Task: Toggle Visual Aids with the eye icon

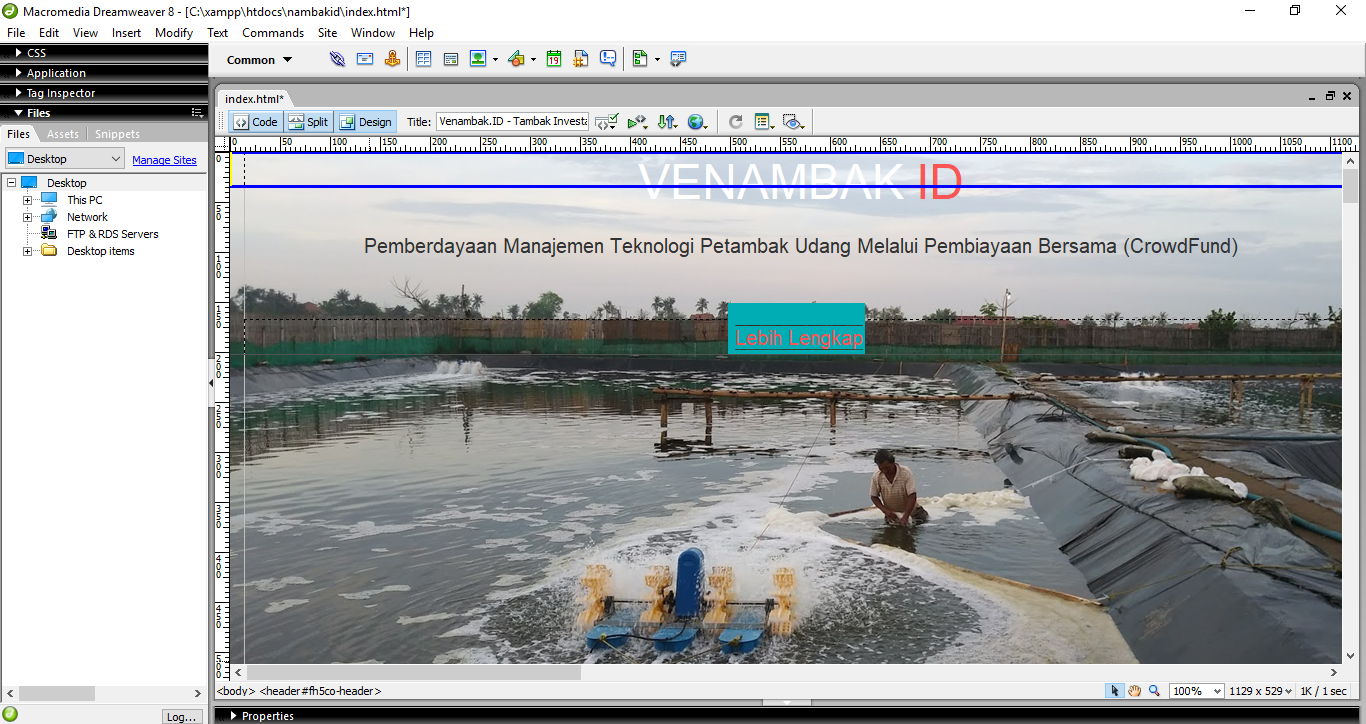Action: pos(794,121)
